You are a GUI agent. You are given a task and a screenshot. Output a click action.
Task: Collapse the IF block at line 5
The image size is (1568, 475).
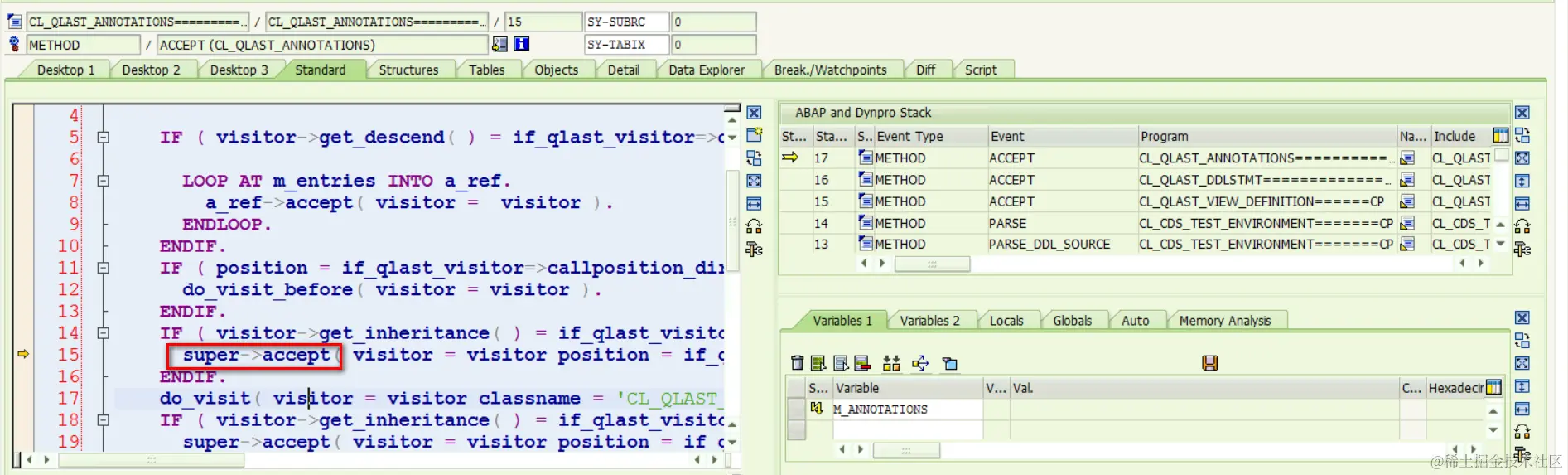point(104,138)
